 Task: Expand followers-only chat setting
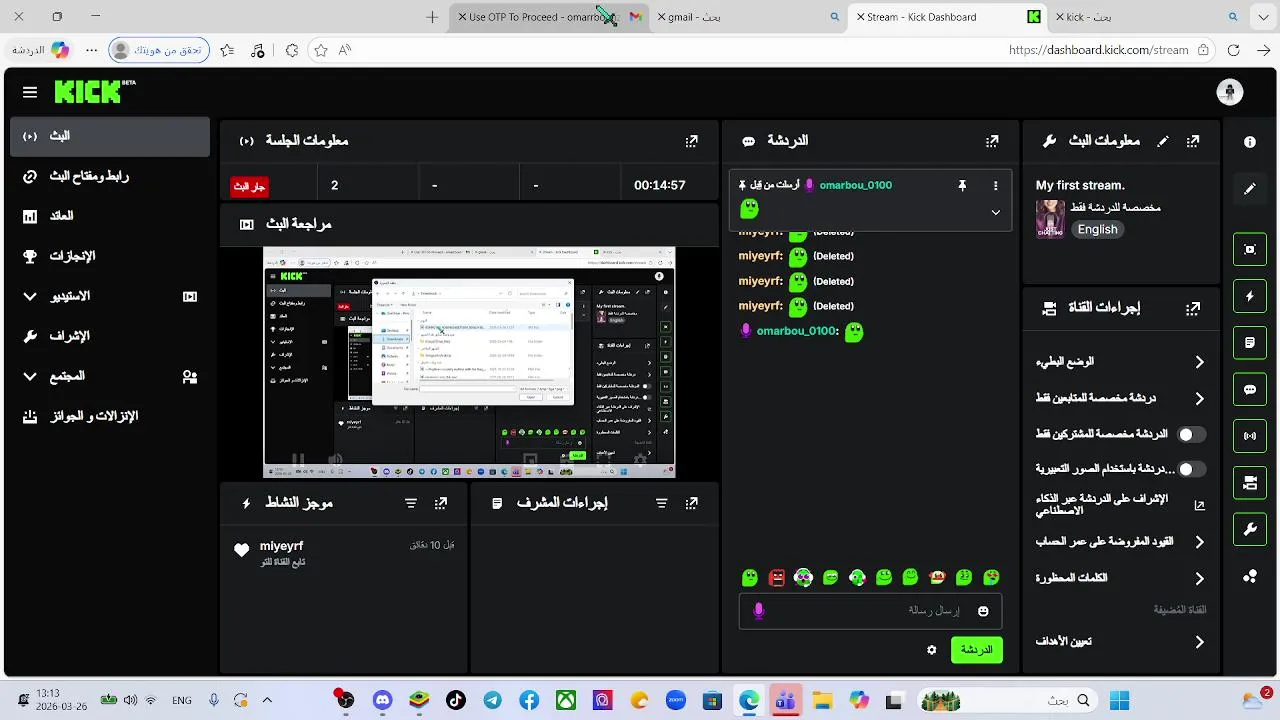point(1199,398)
